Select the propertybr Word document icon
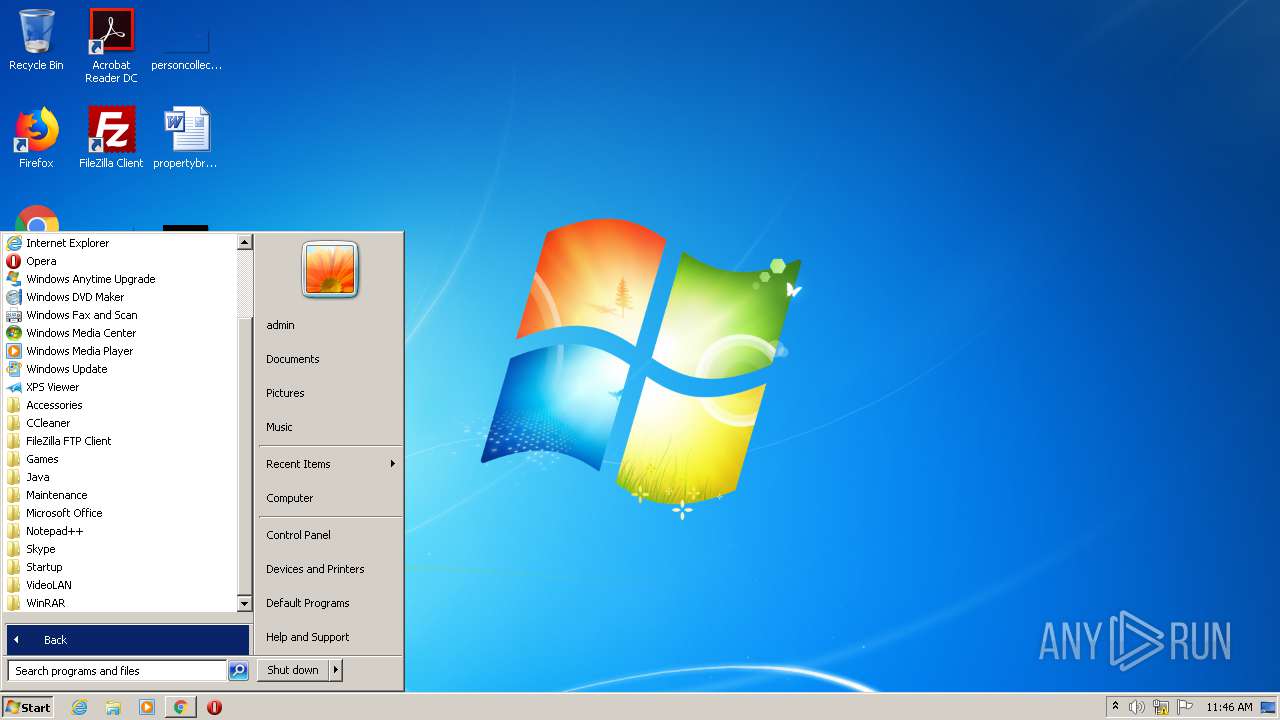The width and height of the screenshot is (1280, 720). [x=186, y=137]
